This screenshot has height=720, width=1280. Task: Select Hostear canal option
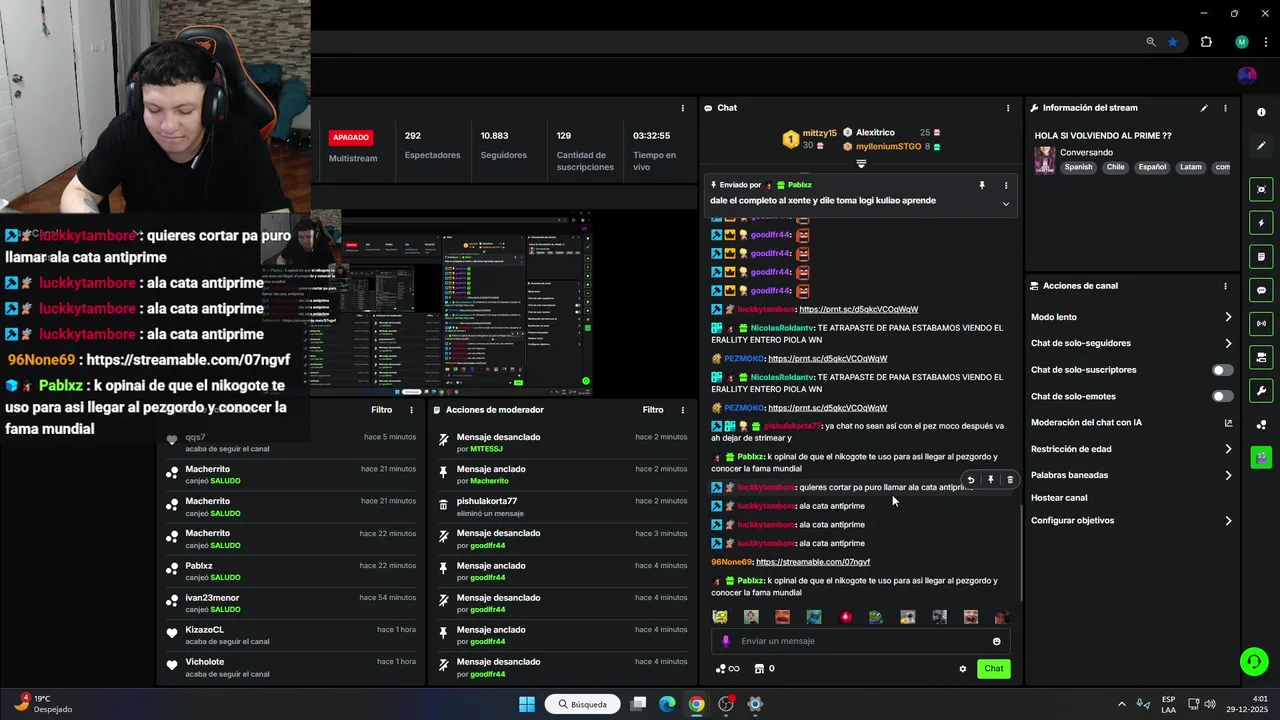1059,498
